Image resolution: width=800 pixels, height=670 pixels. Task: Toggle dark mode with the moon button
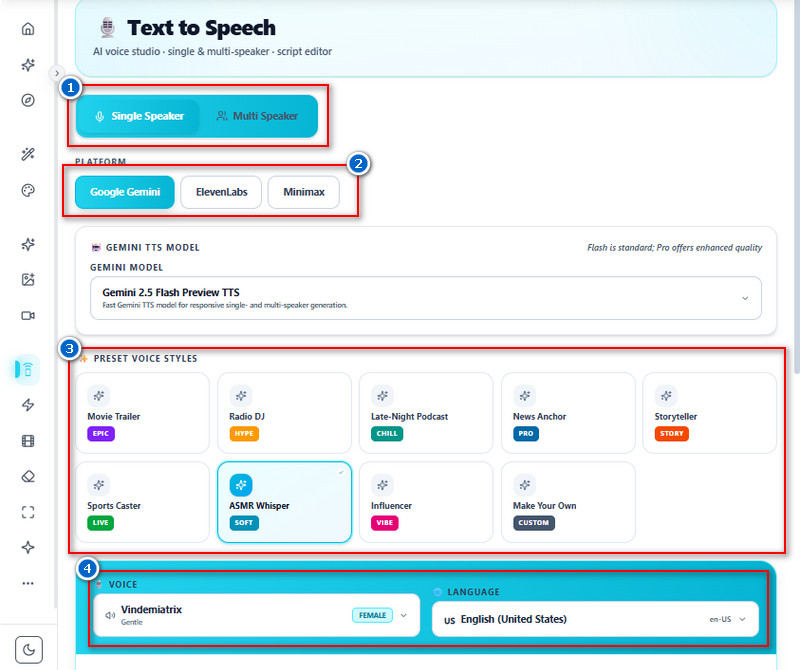29,650
